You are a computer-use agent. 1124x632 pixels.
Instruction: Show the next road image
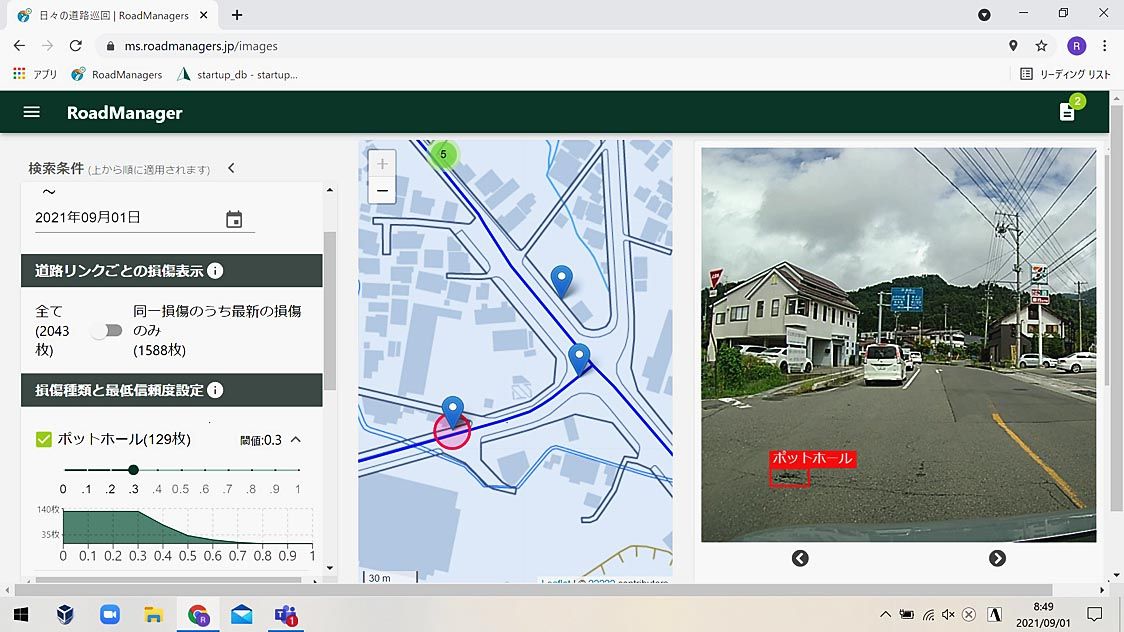point(997,558)
